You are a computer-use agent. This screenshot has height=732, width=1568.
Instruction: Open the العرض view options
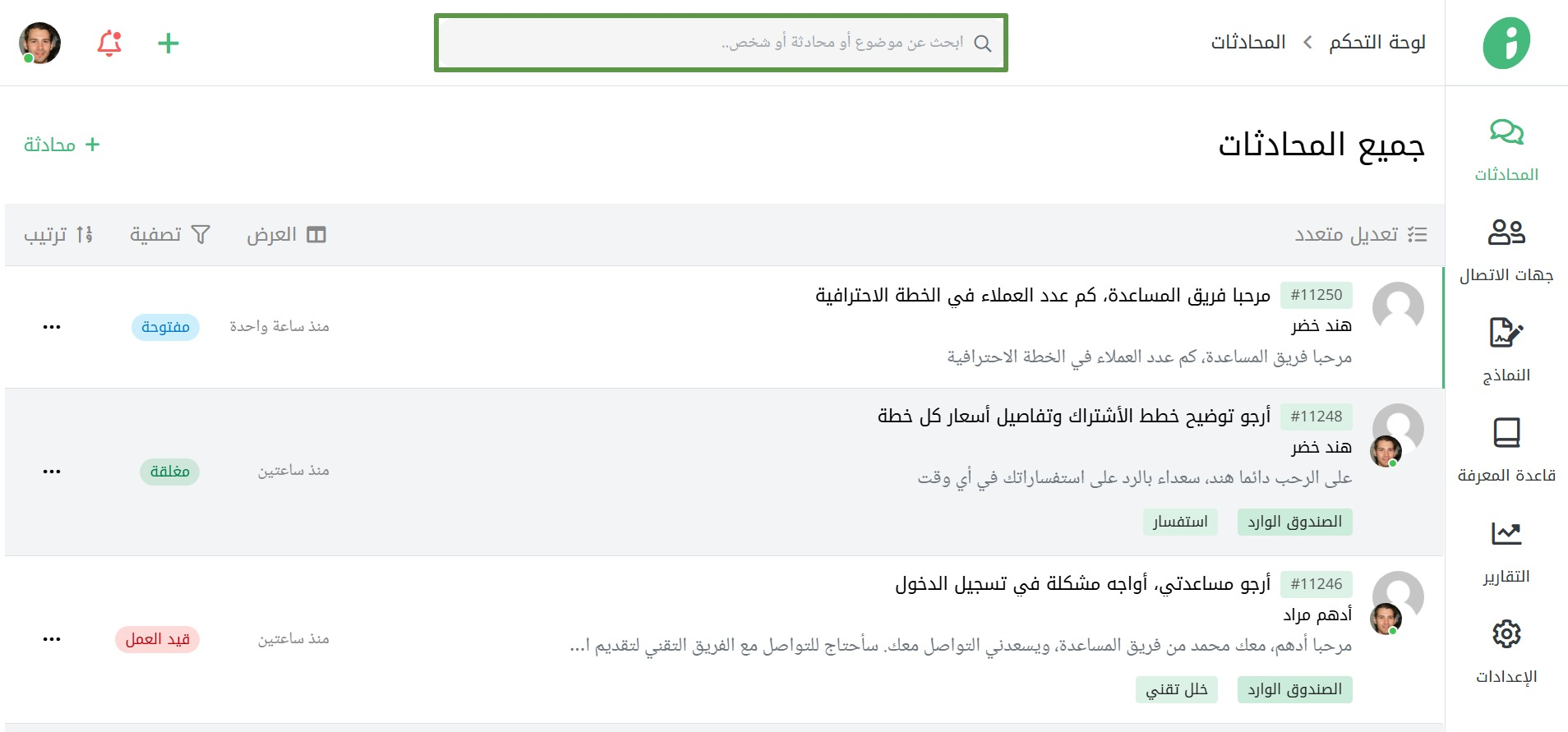tap(287, 235)
